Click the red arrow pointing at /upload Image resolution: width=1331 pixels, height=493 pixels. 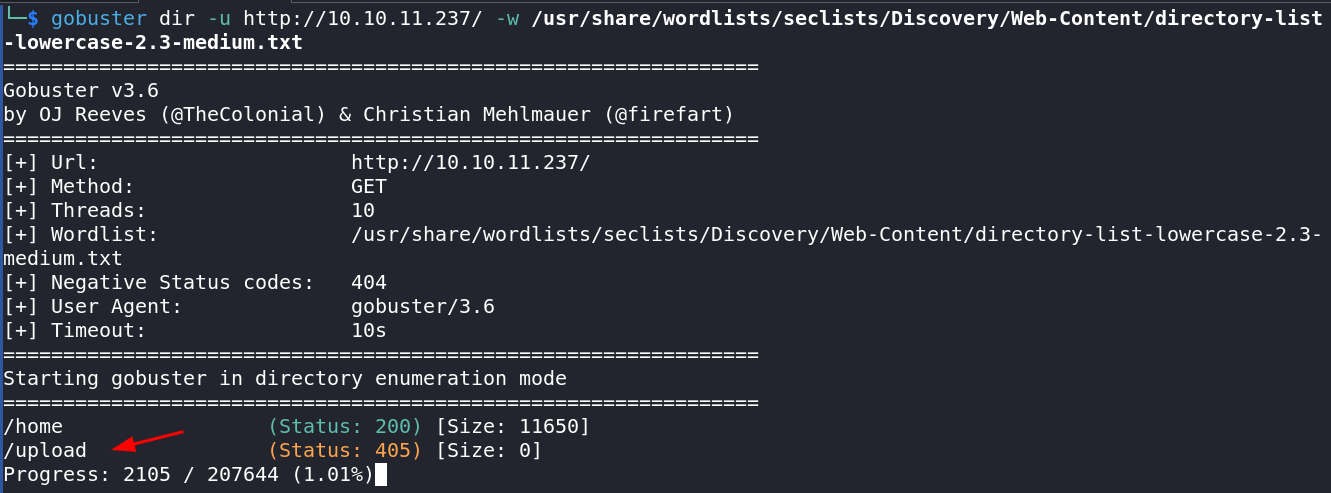[148, 440]
